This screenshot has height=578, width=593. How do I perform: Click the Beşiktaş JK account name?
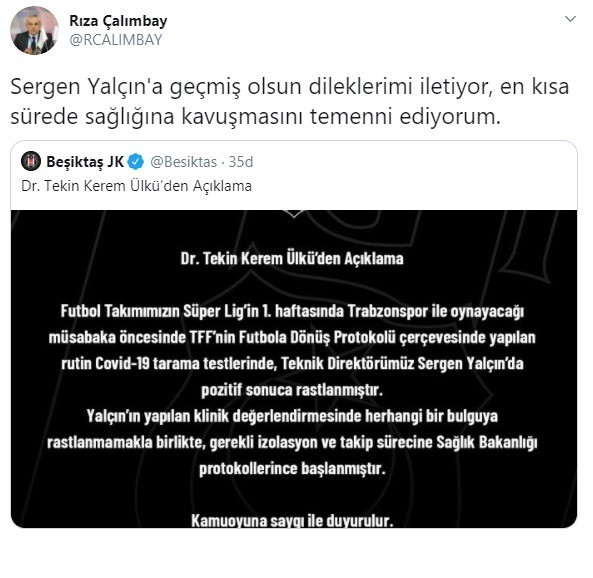(x=85, y=162)
